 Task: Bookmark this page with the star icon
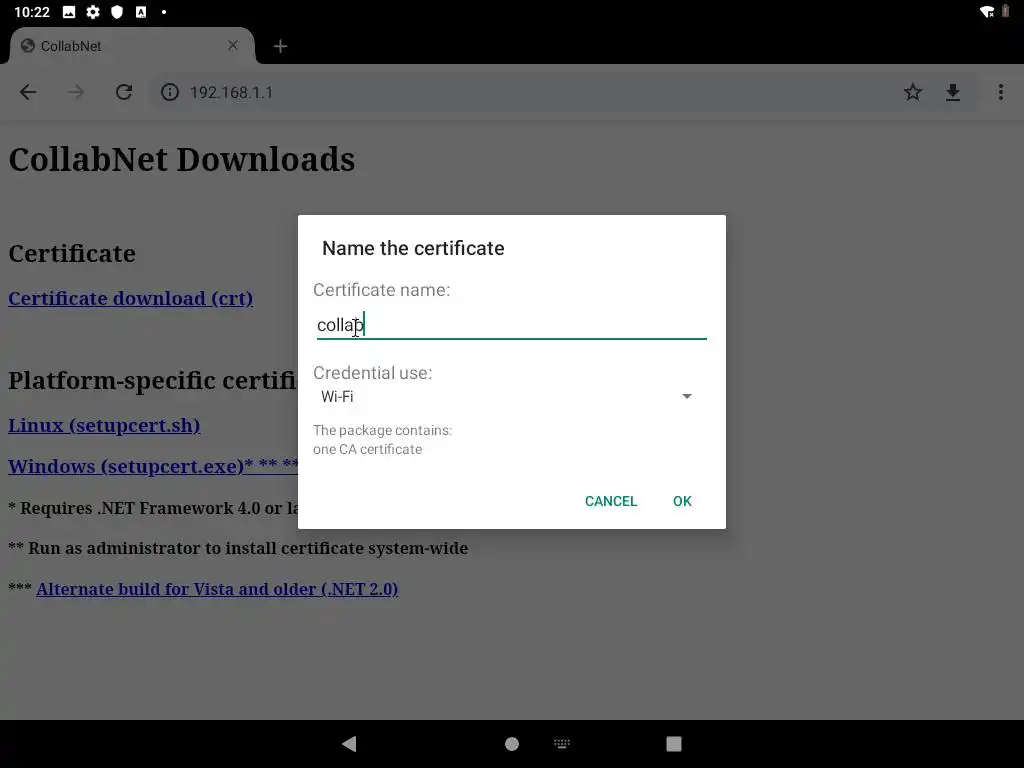point(913,92)
